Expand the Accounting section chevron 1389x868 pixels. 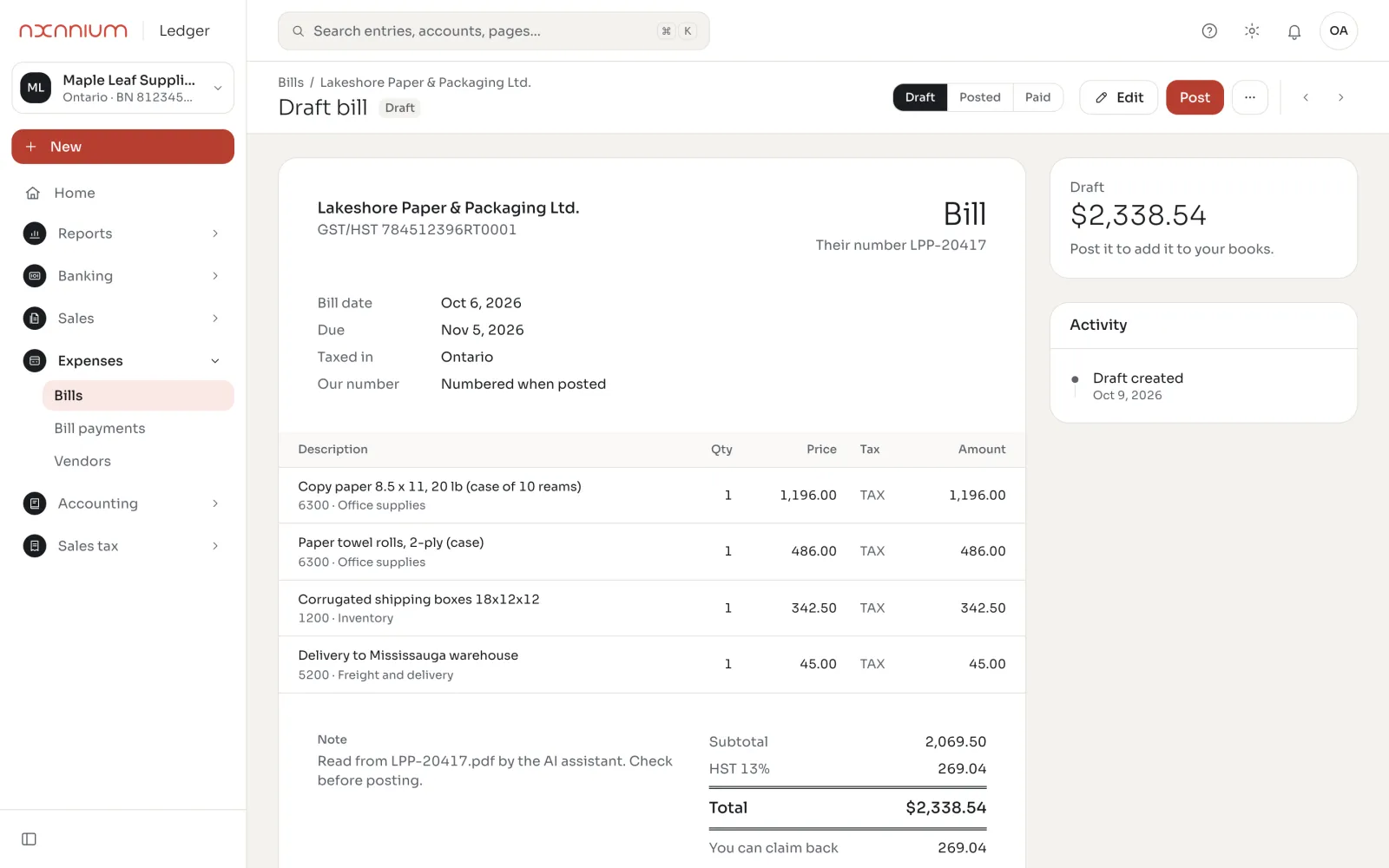[x=215, y=503]
